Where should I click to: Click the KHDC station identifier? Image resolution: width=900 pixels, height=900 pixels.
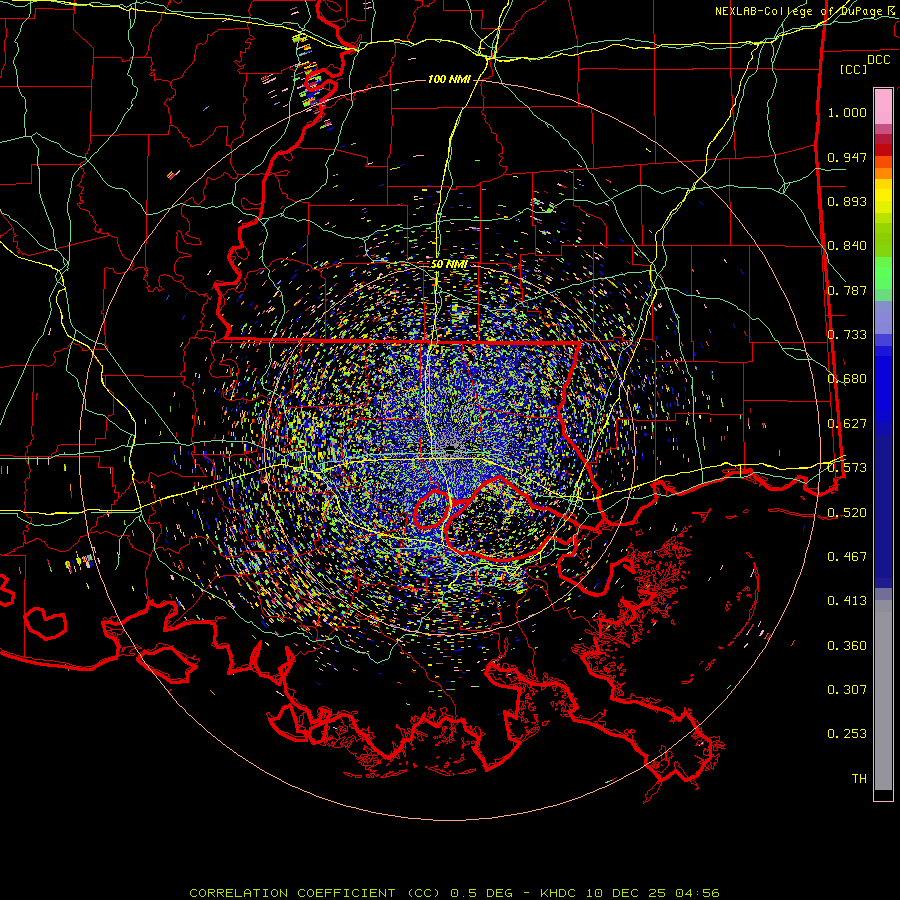[x=560, y=893]
